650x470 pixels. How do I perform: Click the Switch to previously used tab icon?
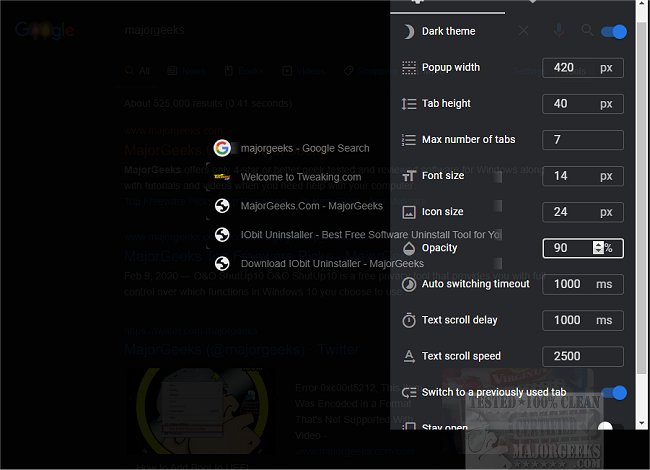pyautogui.click(x=409, y=392)
